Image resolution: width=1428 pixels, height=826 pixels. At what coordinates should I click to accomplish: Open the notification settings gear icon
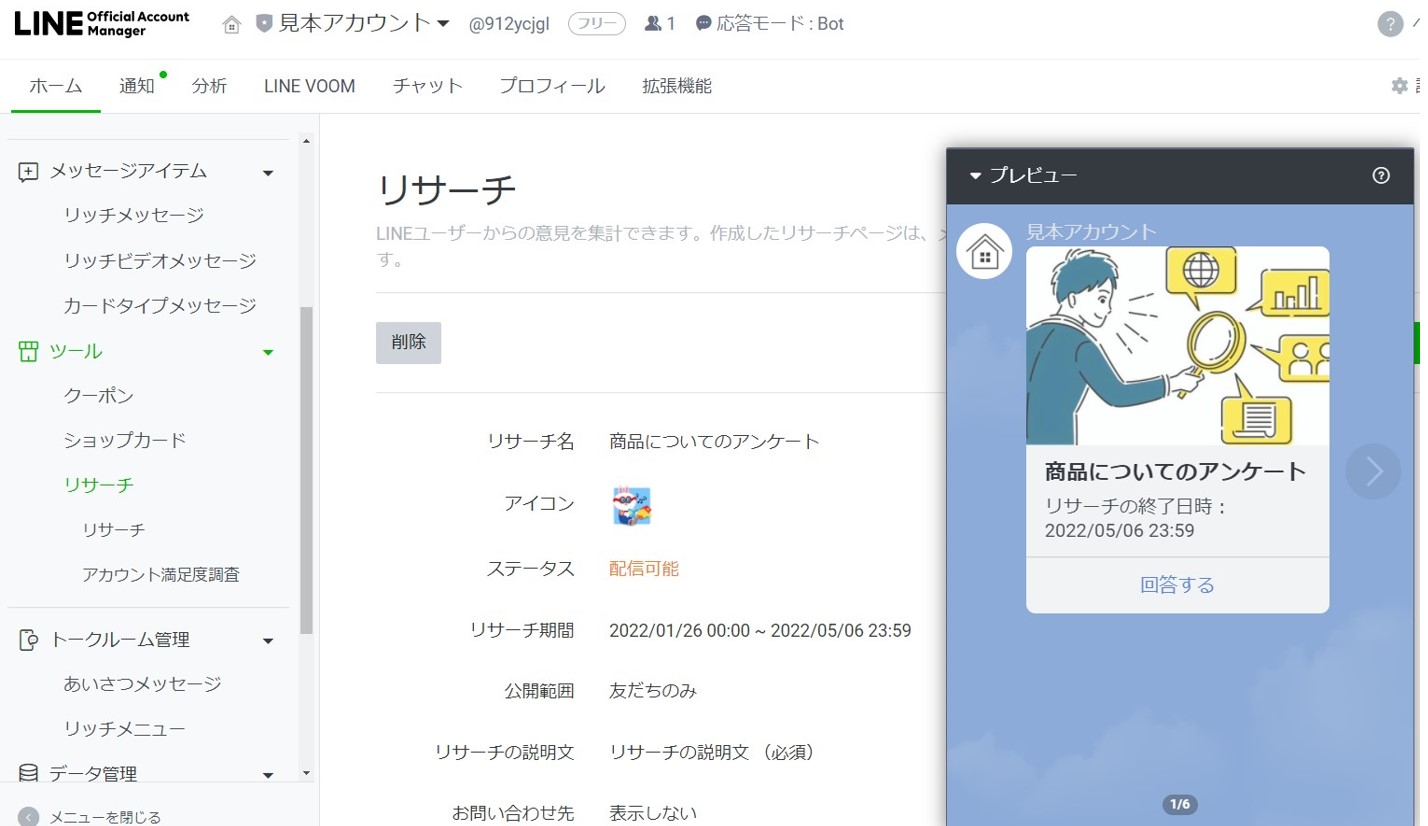coord(1399,86)
